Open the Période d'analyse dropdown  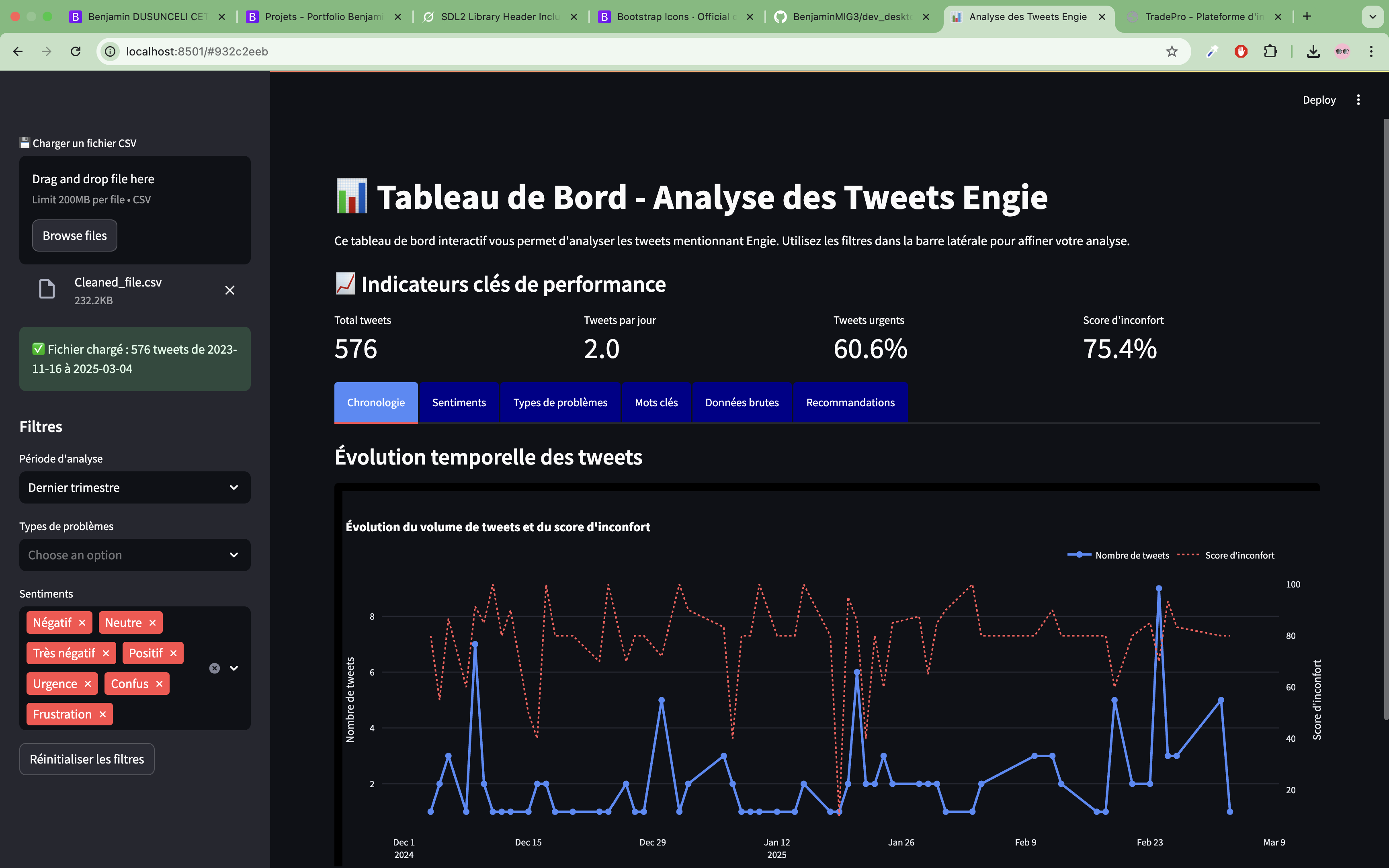click(135, 487)
